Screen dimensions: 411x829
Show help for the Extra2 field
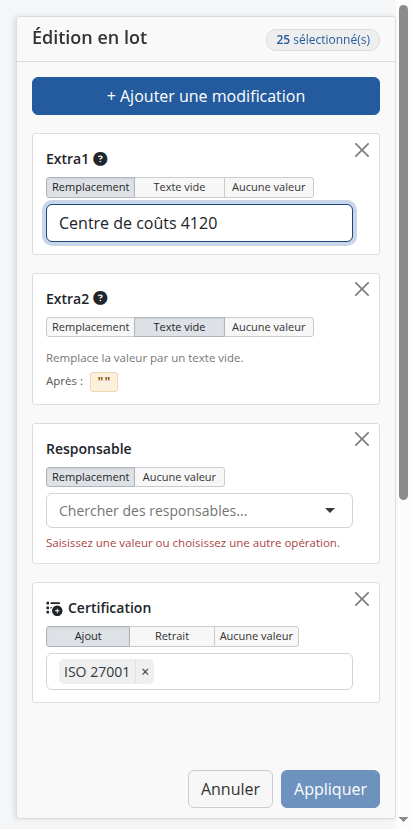[101, 298]
